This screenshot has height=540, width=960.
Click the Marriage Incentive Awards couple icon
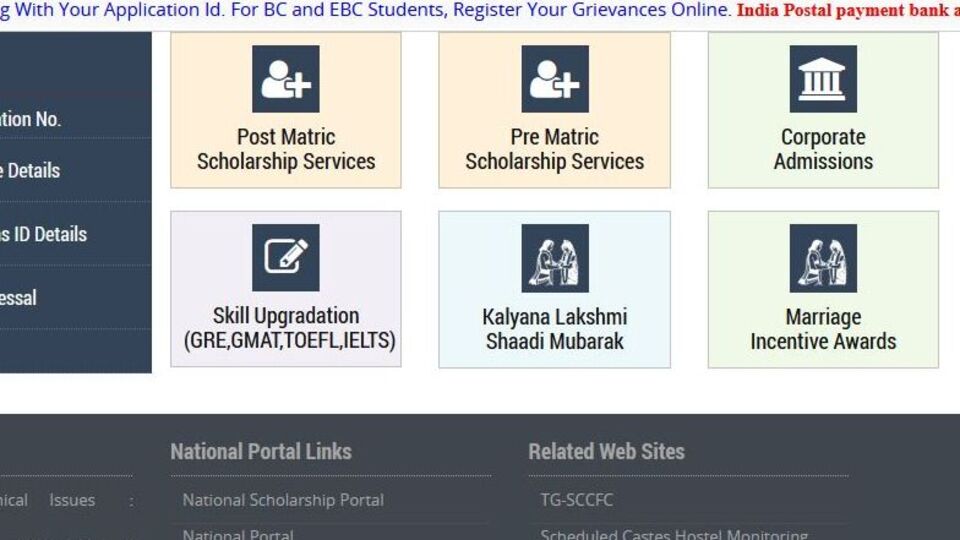click(823, 258)
